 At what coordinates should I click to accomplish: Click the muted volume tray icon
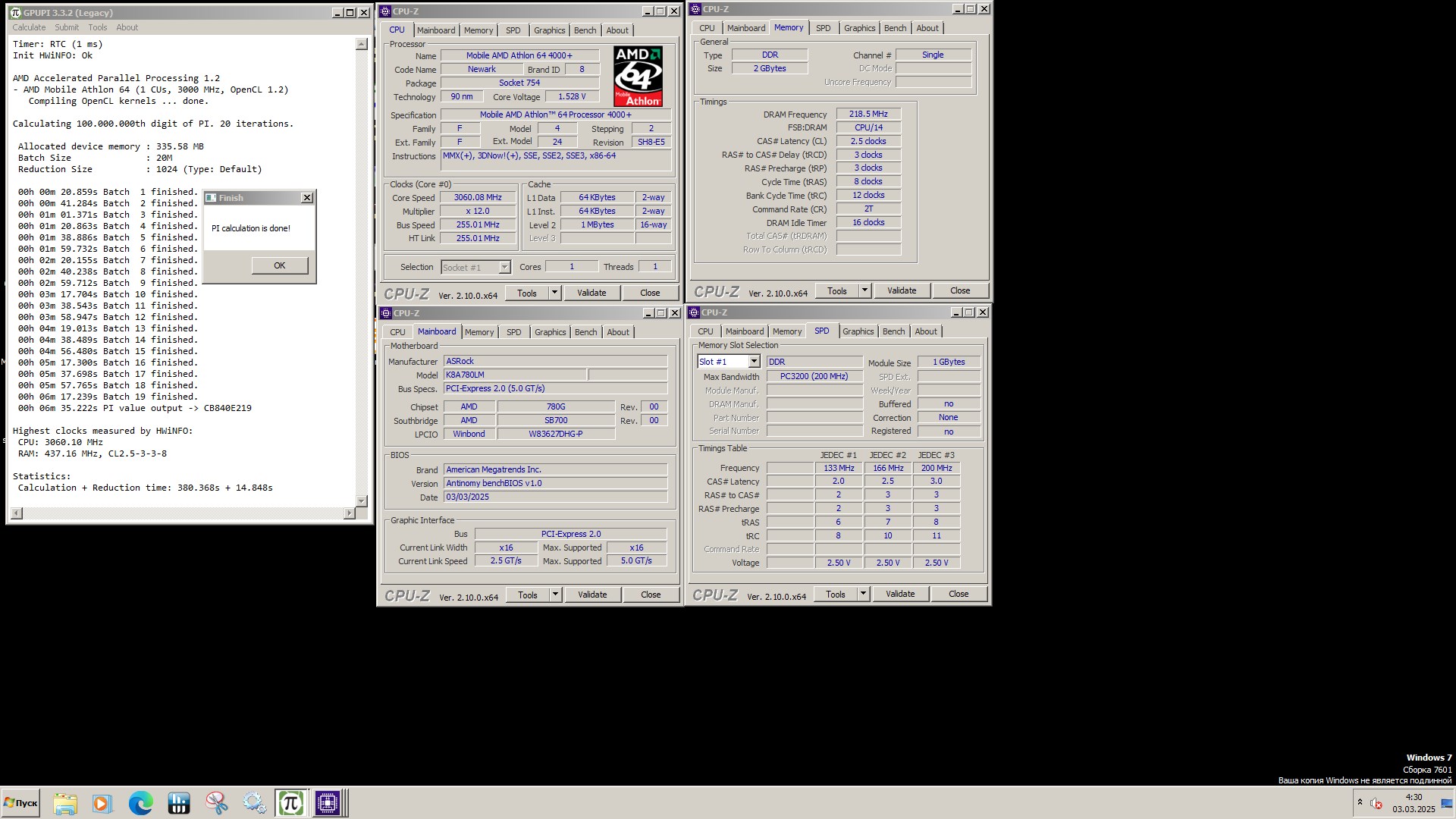(x=1376, y=803)
